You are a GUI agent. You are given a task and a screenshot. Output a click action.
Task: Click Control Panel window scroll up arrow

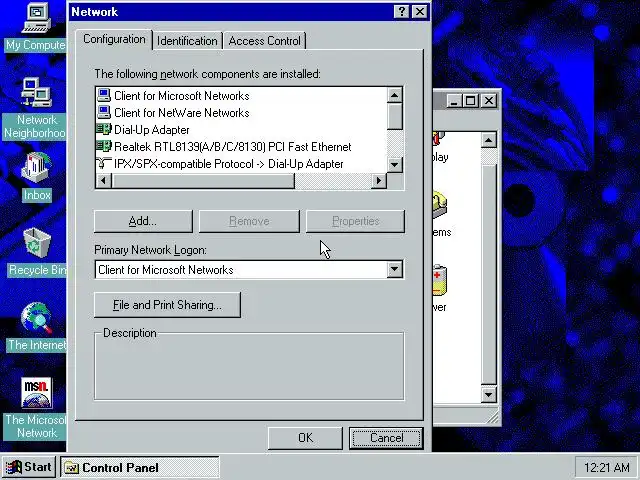489,140
